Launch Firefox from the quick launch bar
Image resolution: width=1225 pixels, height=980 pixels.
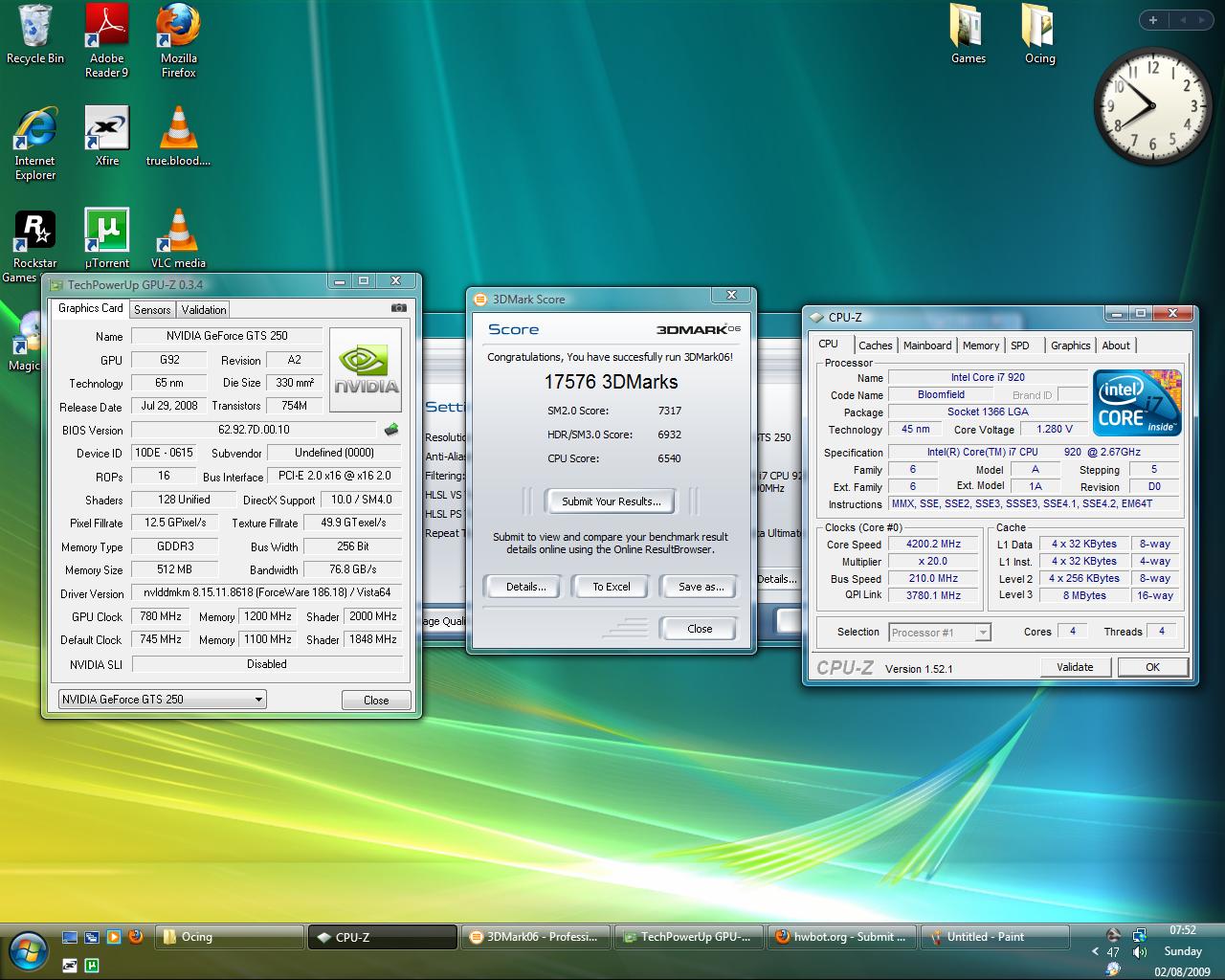click(136, 937)
